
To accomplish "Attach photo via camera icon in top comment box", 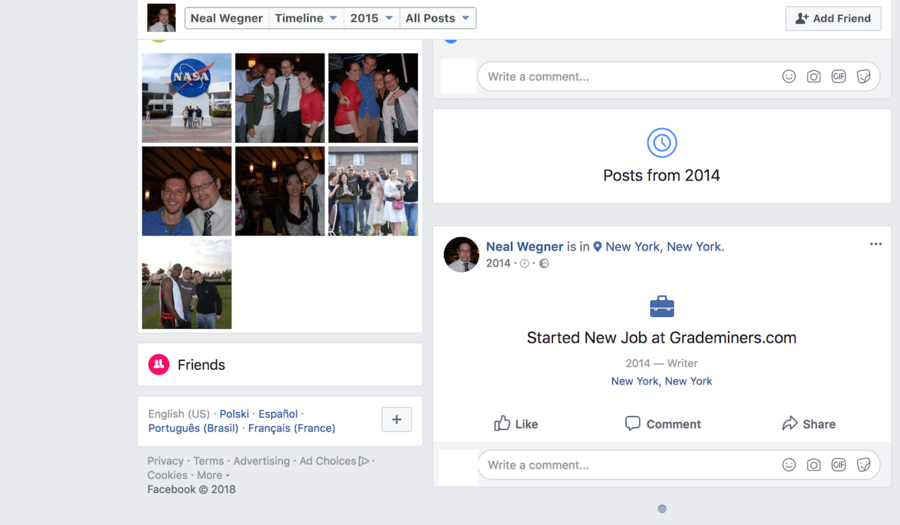I will point(813,76).
